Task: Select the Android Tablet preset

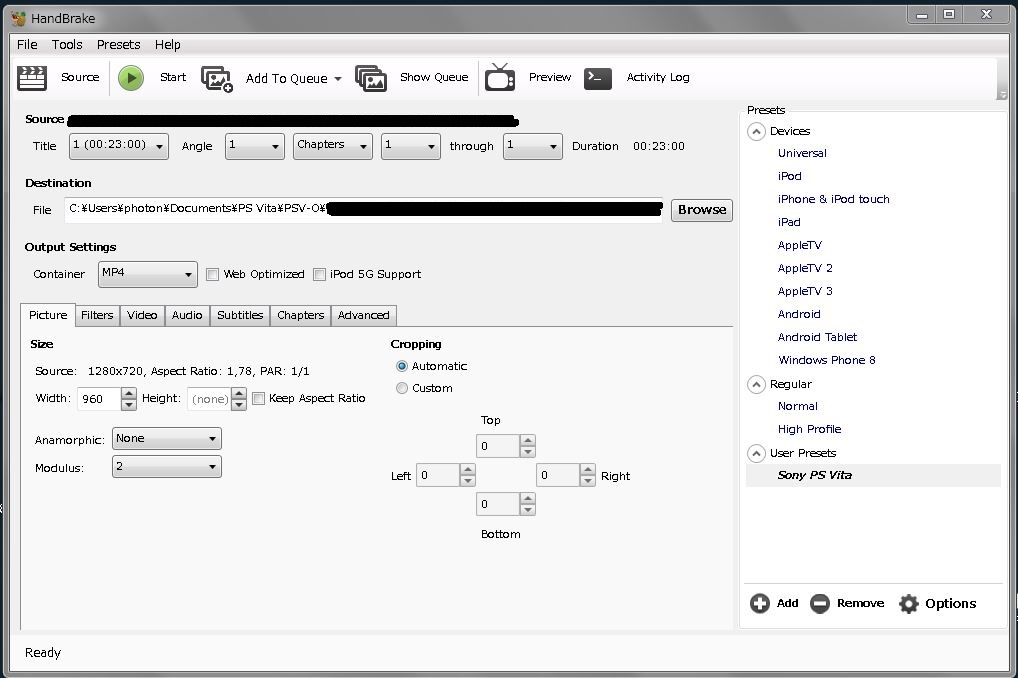Action: coord(817,337)
